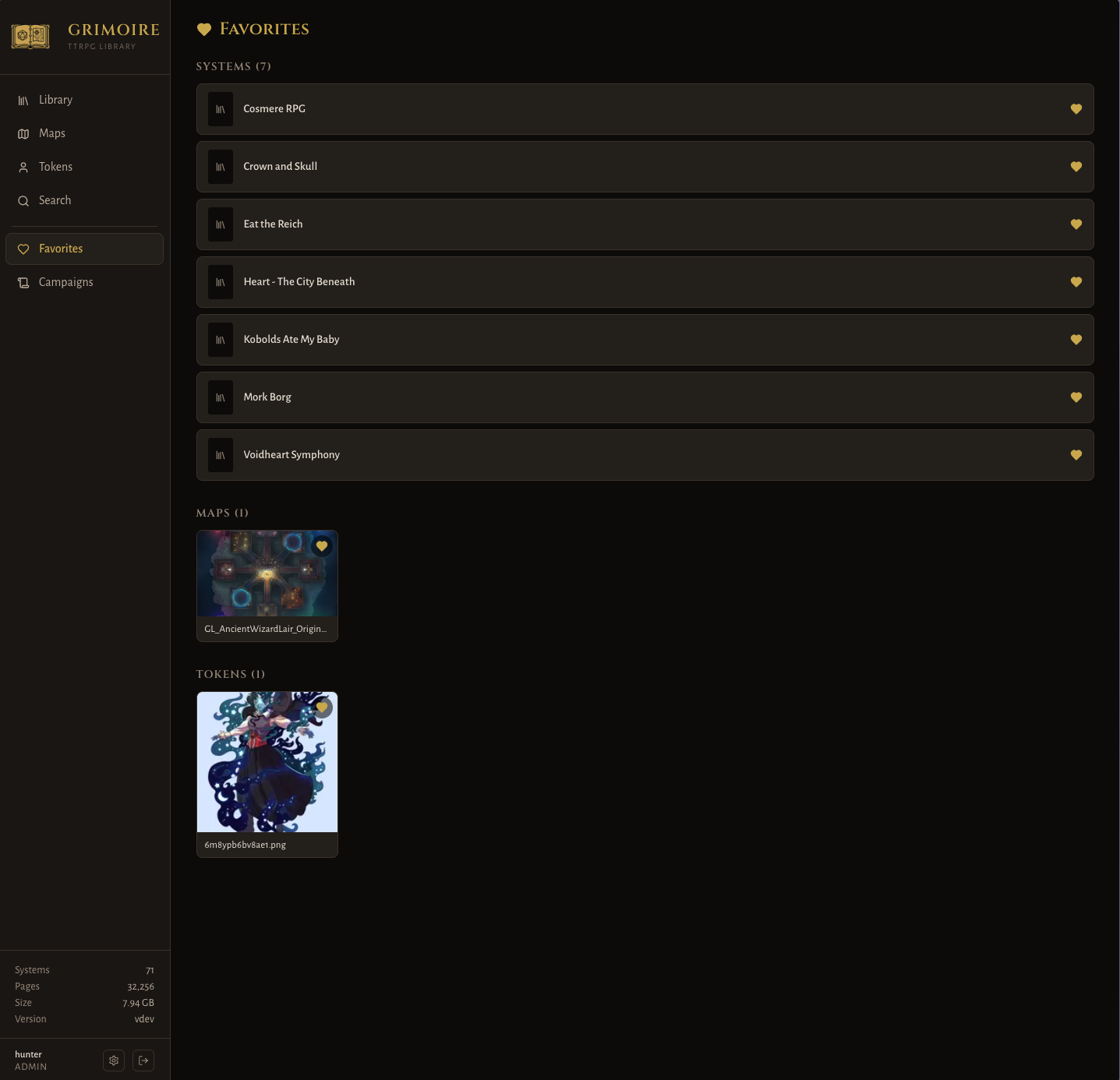Click the Grimoire book logo icon
Viewport: 1120px width, 1080px height.
[x=30, y=36]
